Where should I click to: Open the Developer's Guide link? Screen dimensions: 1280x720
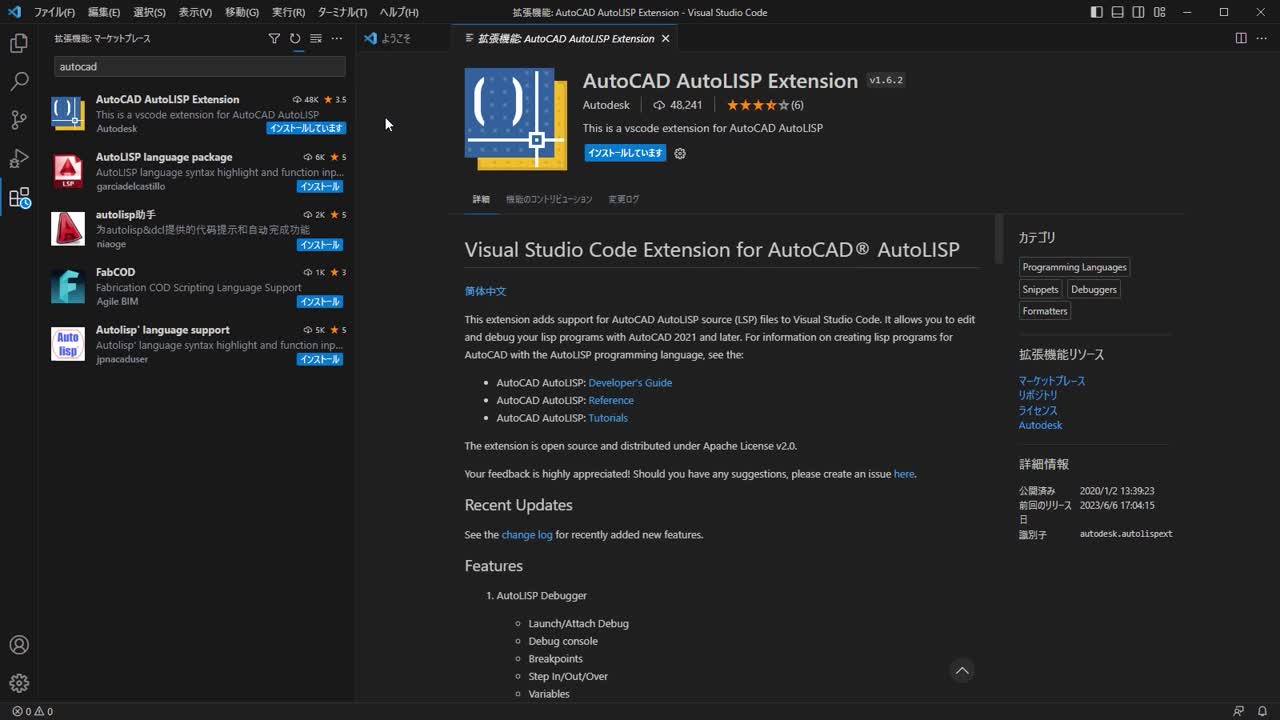coord(630,383)
